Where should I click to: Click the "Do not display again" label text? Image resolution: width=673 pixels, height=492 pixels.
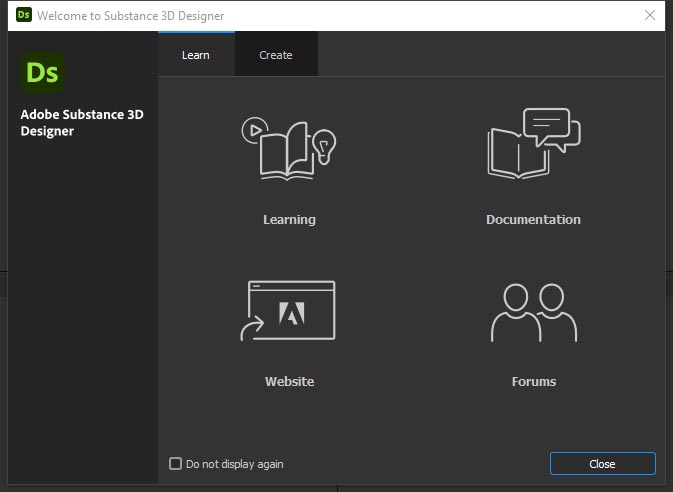point(234,464)
